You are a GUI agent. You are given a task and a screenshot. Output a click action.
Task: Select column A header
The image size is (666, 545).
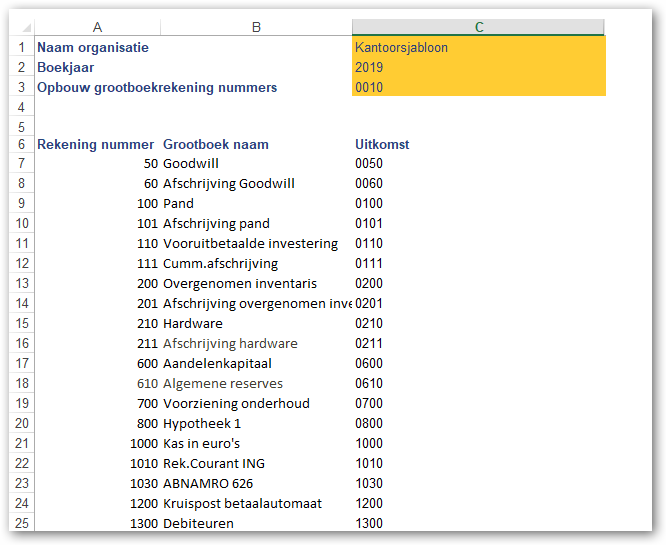pyautogui.click(x=98, y=27)
